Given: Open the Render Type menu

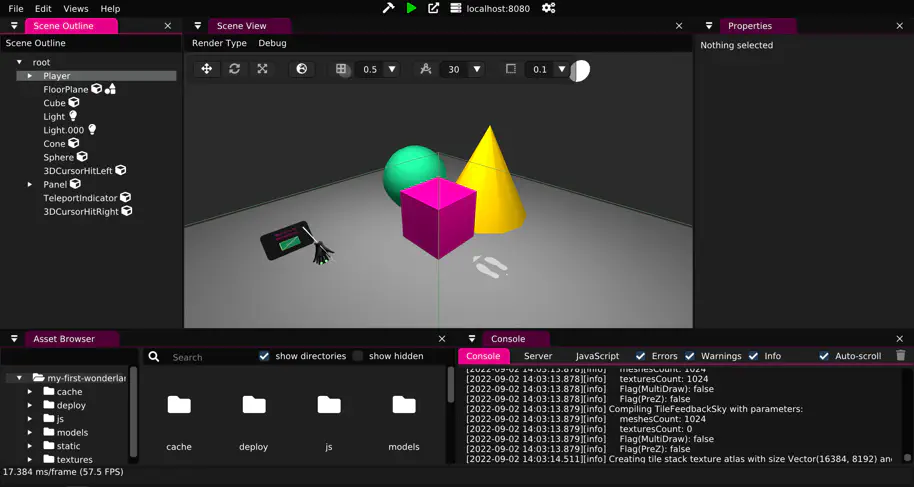Looking at the screenshot, I should [219, 43].
